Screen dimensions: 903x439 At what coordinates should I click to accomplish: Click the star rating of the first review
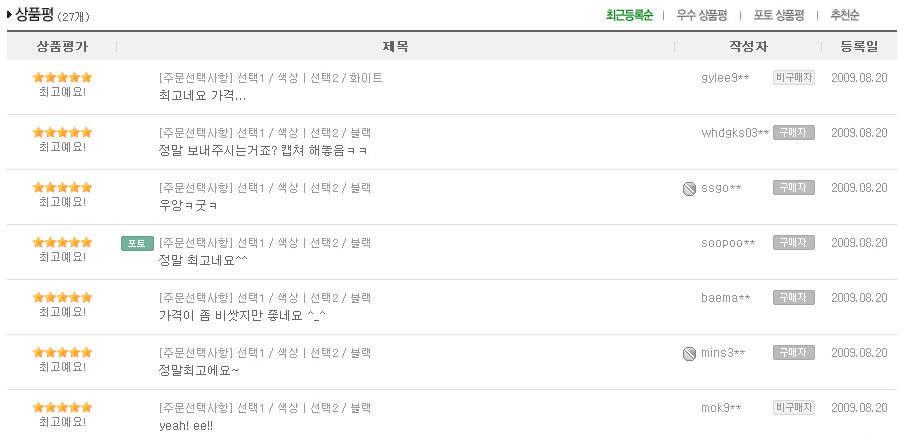coord(62,77)
